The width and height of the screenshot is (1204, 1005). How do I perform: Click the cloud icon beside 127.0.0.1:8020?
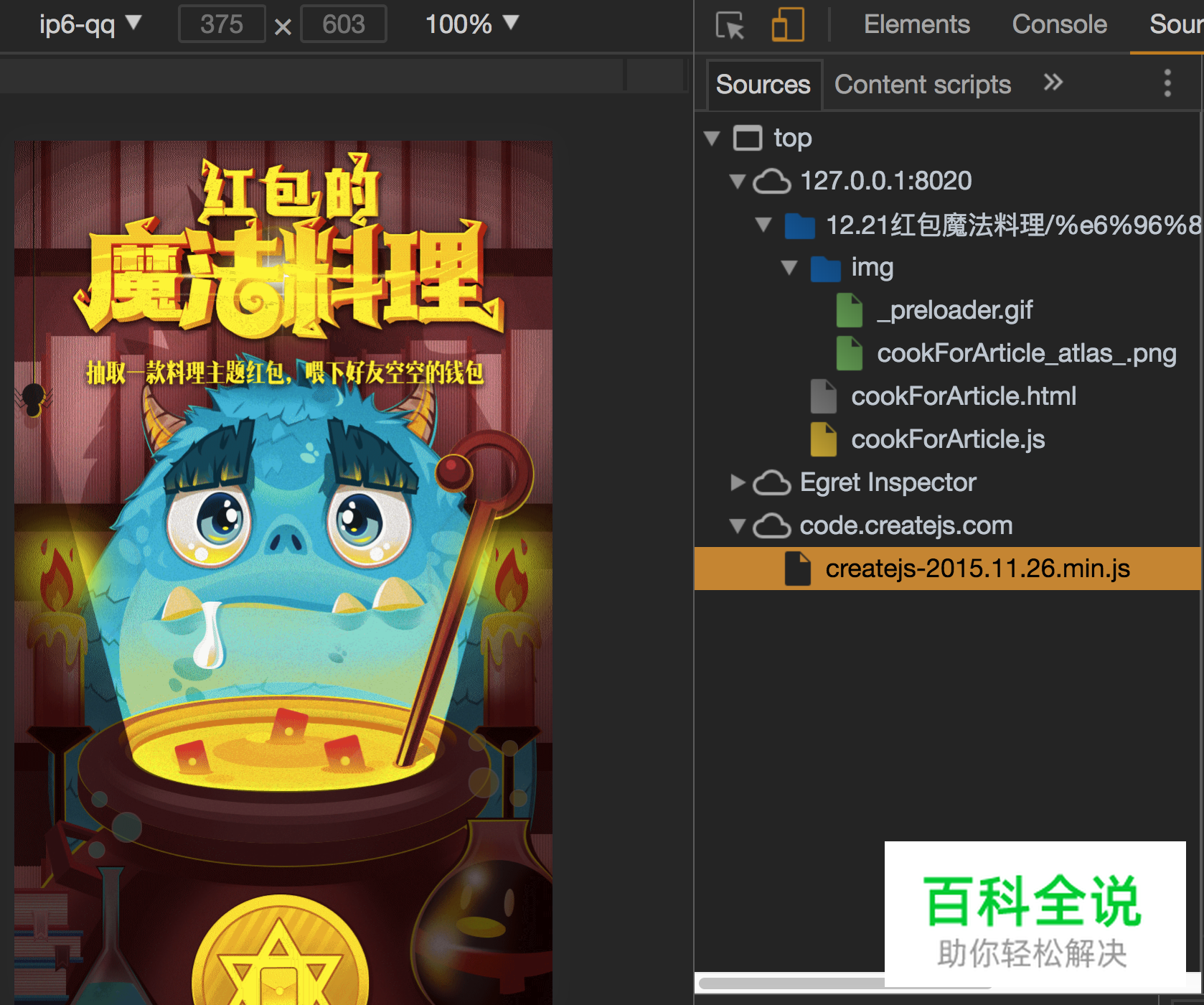click(772, 181)
